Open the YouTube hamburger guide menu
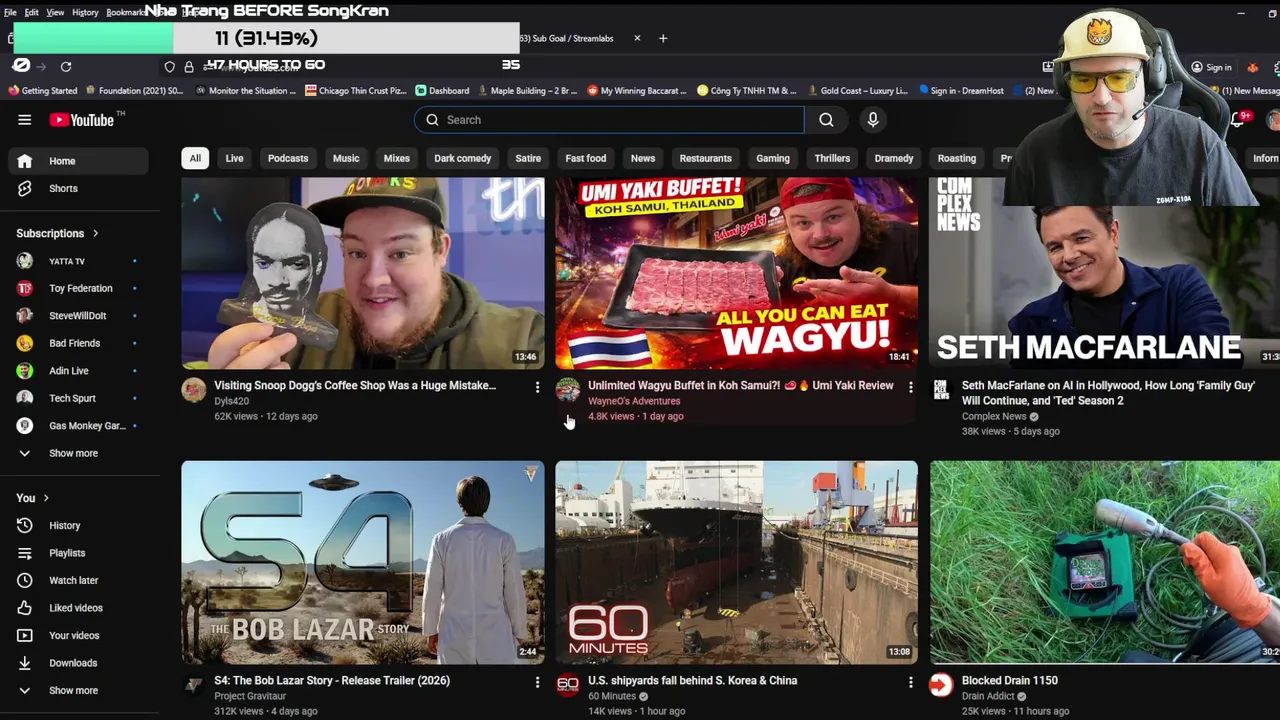This screenshot has height=720, width=1280. (24, 120)
